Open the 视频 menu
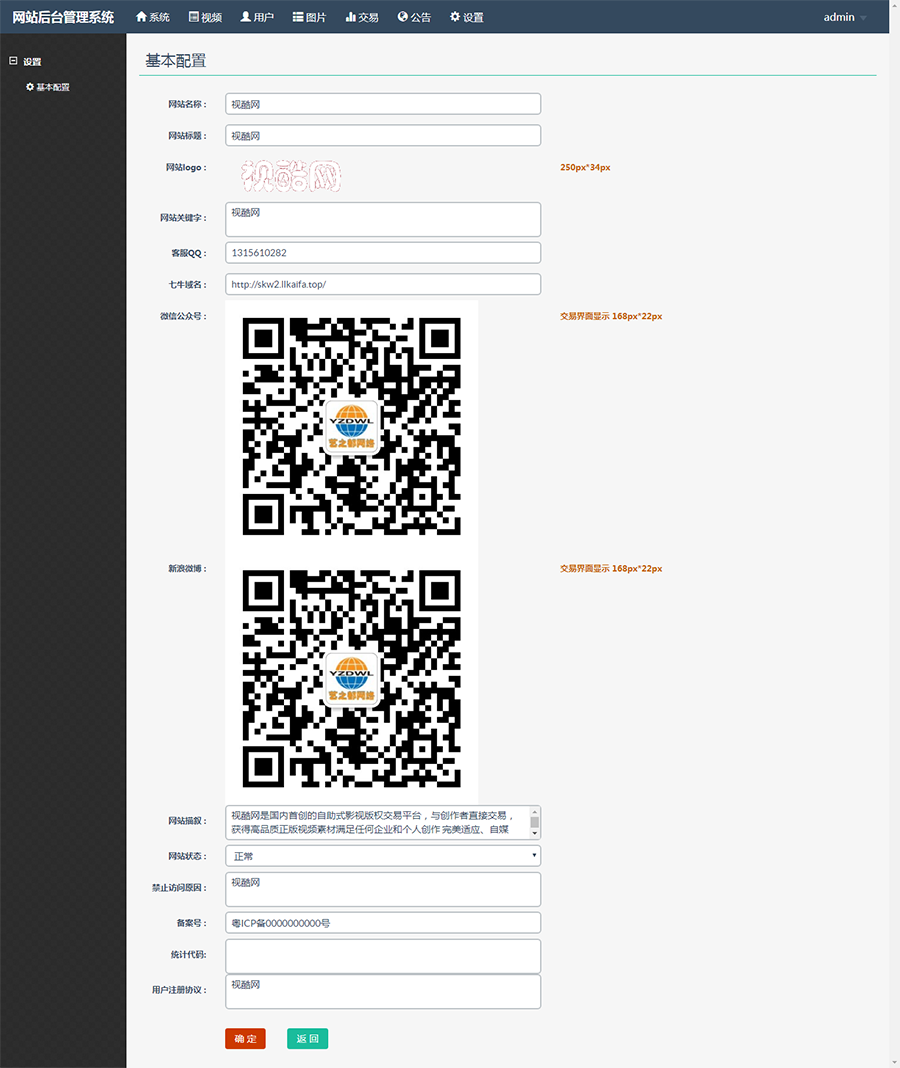Viewport: 900px width, 1068px height. pyautogui.click(x=205, y=17)
